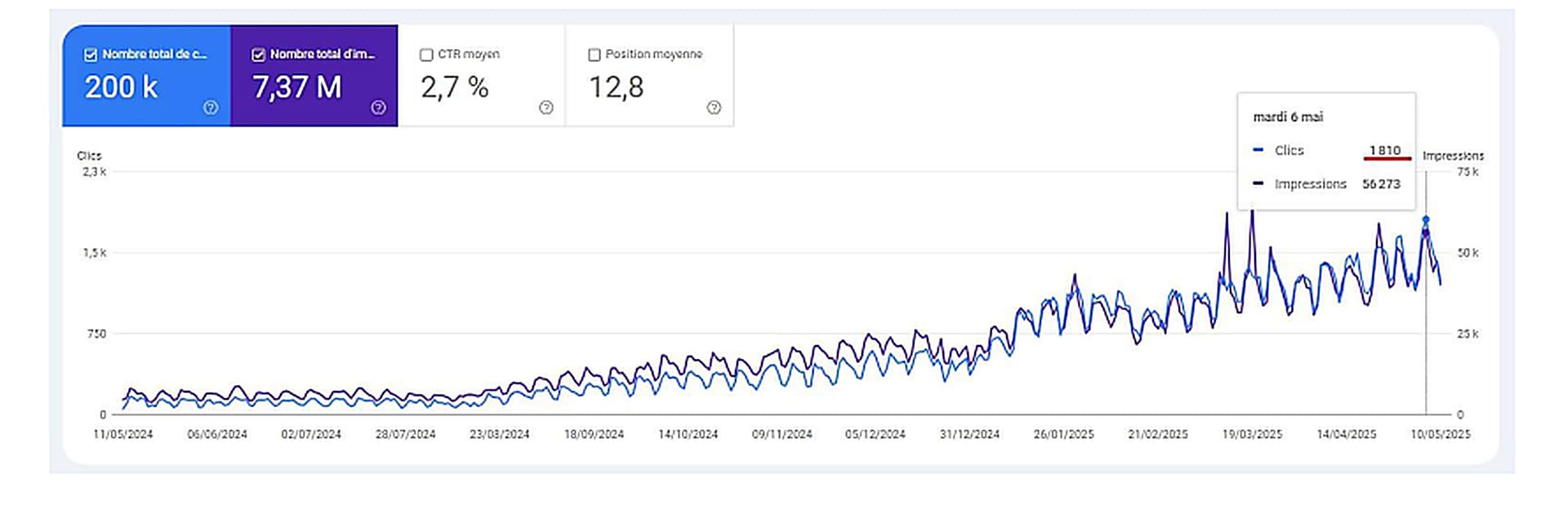Open help icon on total impressions card
Viewport: 1568px width, 523px height.
(378, 108)
